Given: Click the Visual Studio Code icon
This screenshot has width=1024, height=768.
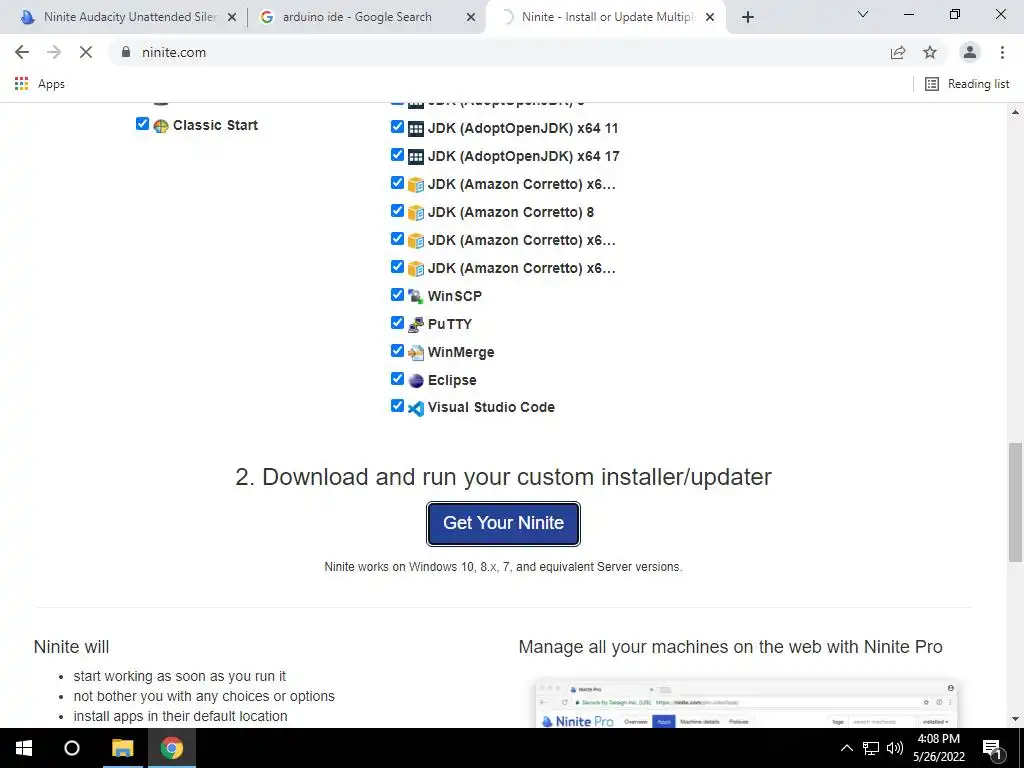Looking at the screenshot, I should click(415, 408).
